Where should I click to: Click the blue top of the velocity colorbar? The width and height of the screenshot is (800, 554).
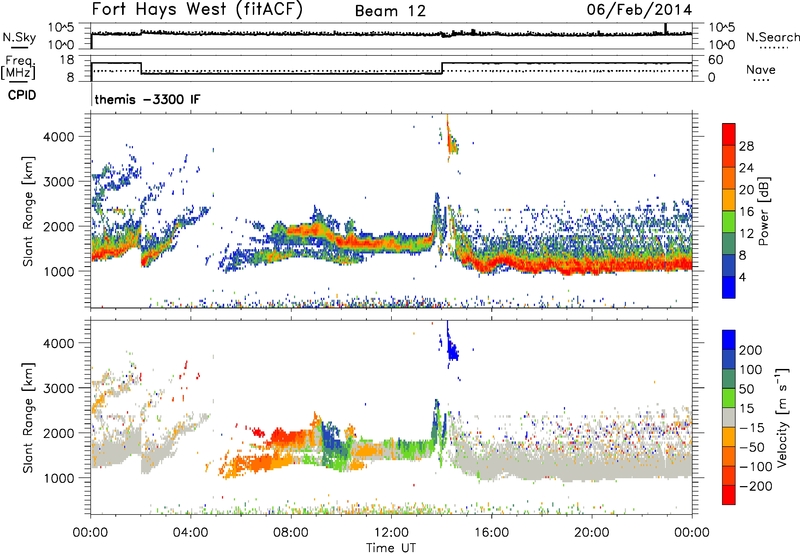[x=729, y=340]
